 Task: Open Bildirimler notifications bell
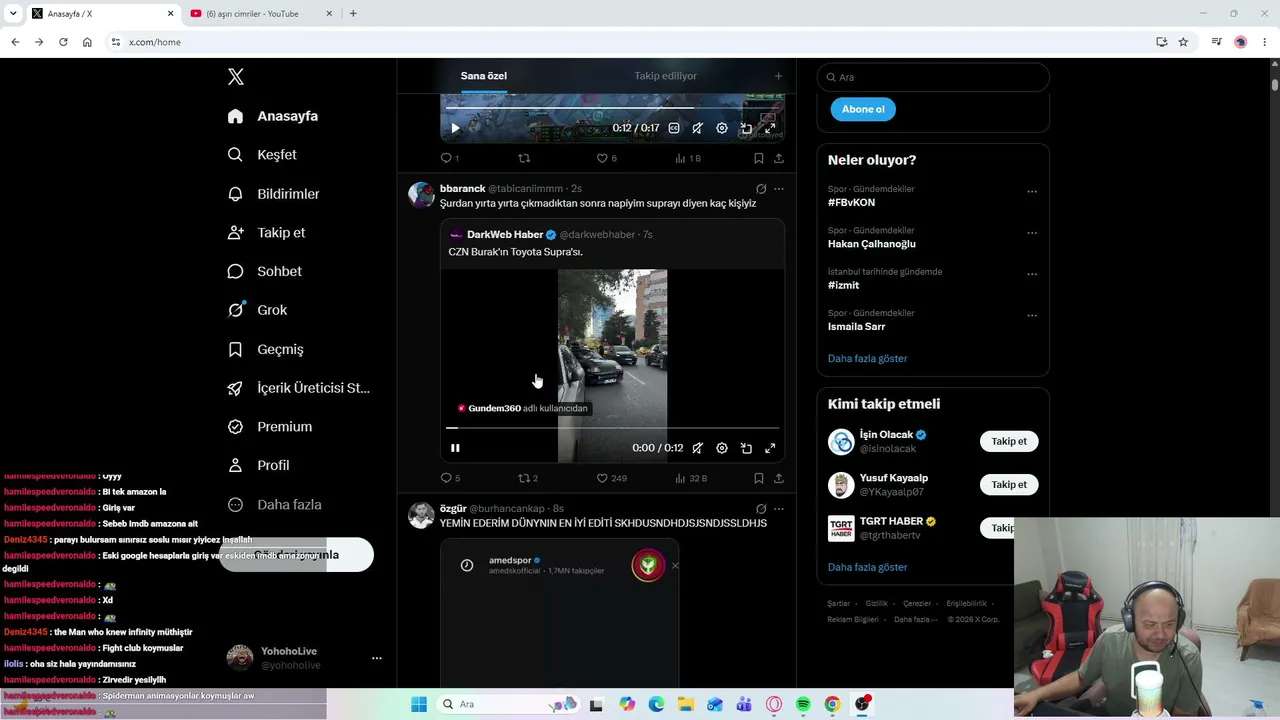pos(273,194)
